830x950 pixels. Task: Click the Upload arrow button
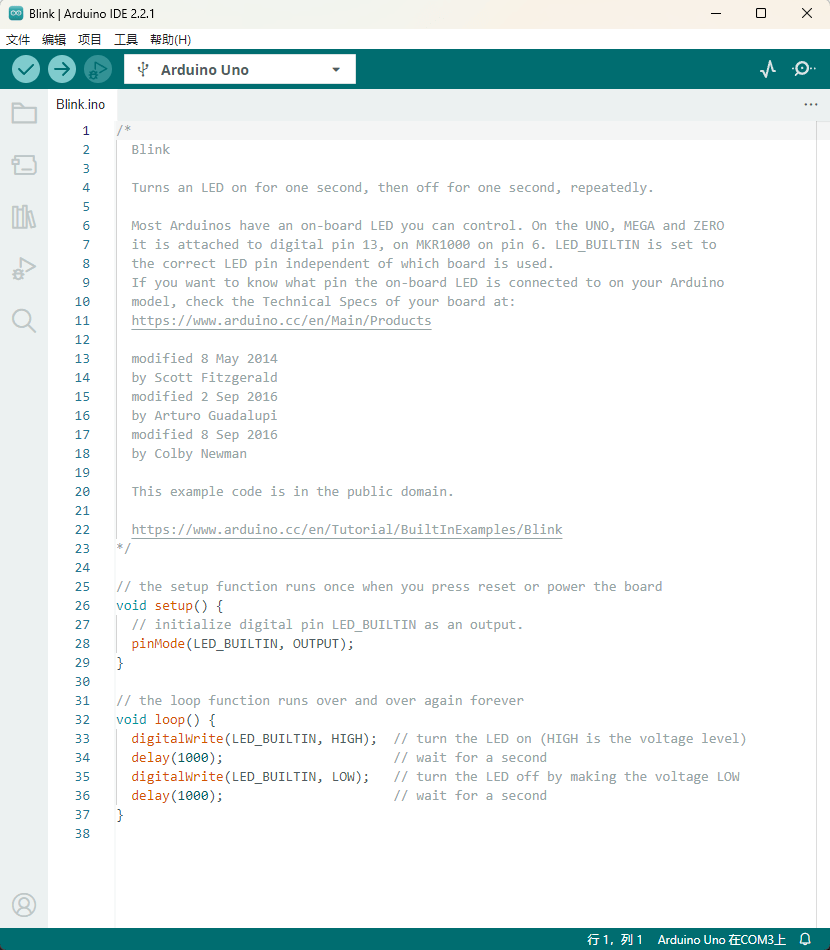pos(62,70)
